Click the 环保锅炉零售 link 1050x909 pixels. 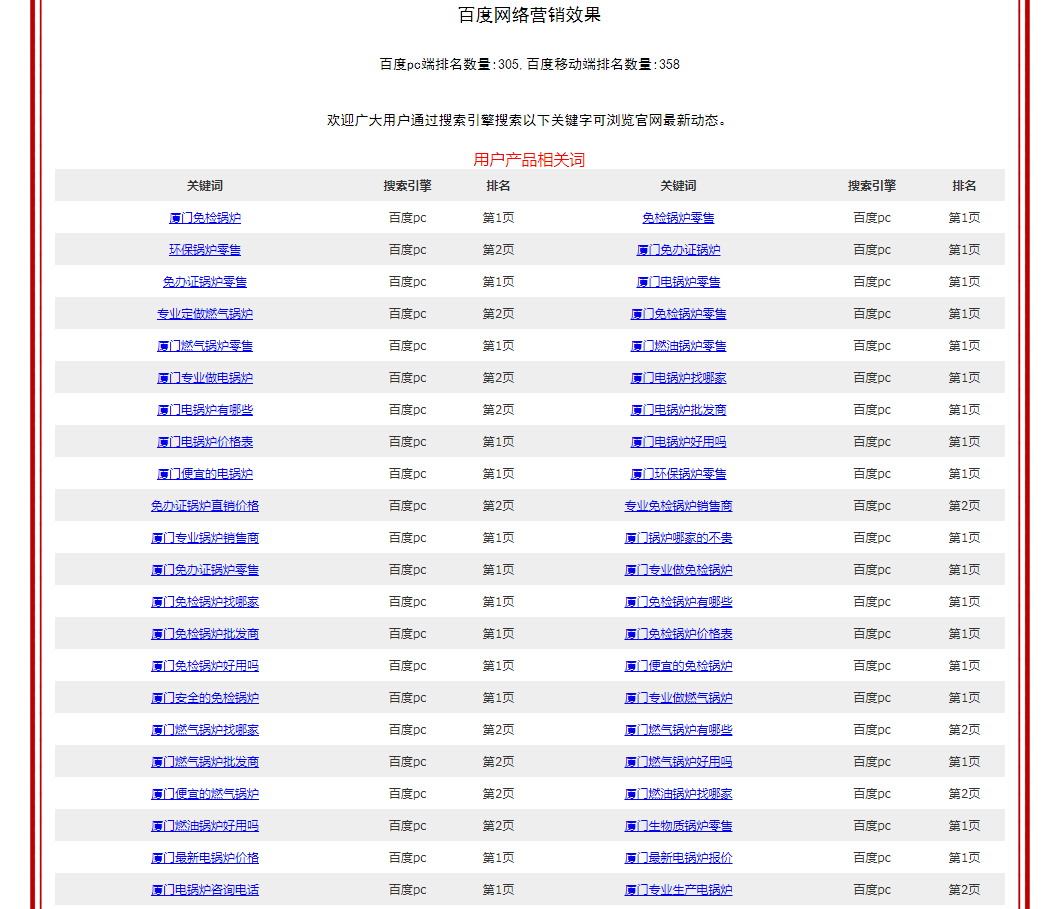click(x=204, y=250)
